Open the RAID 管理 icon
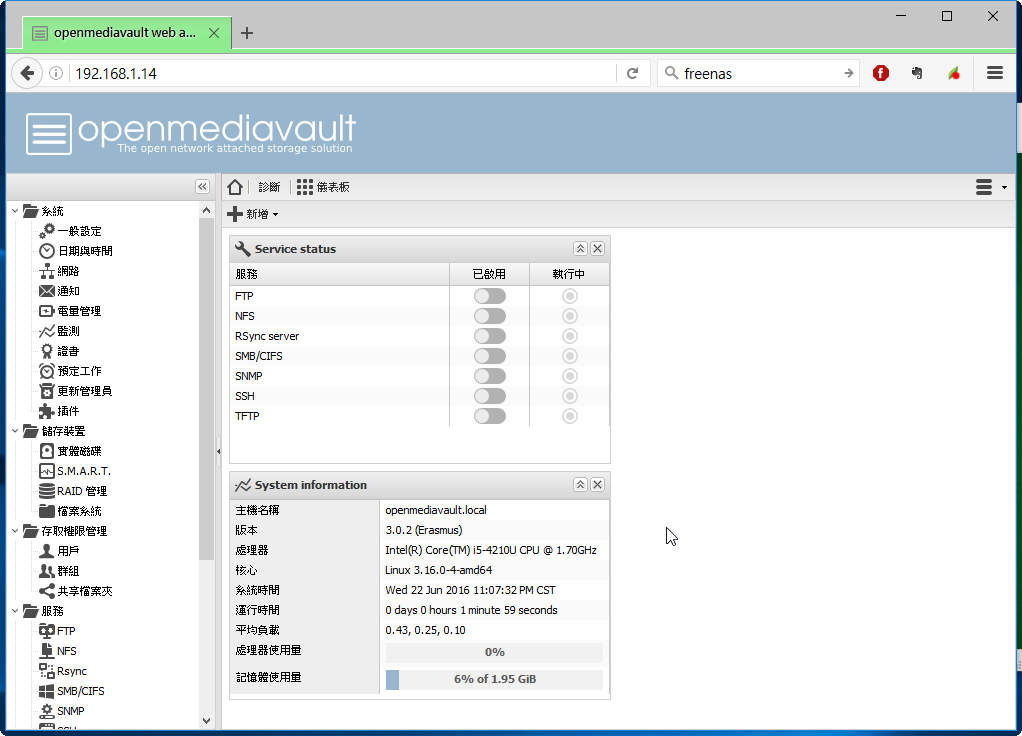Image resolution: width=1022 pixels, height=736 pixels. pos(47,491)
